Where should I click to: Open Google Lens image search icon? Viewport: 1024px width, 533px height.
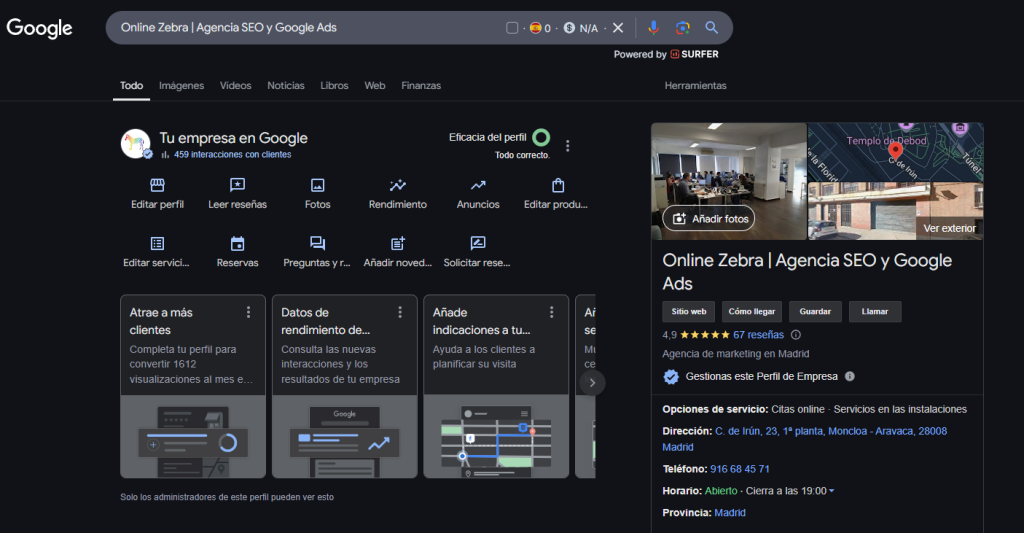click(682, 28)
